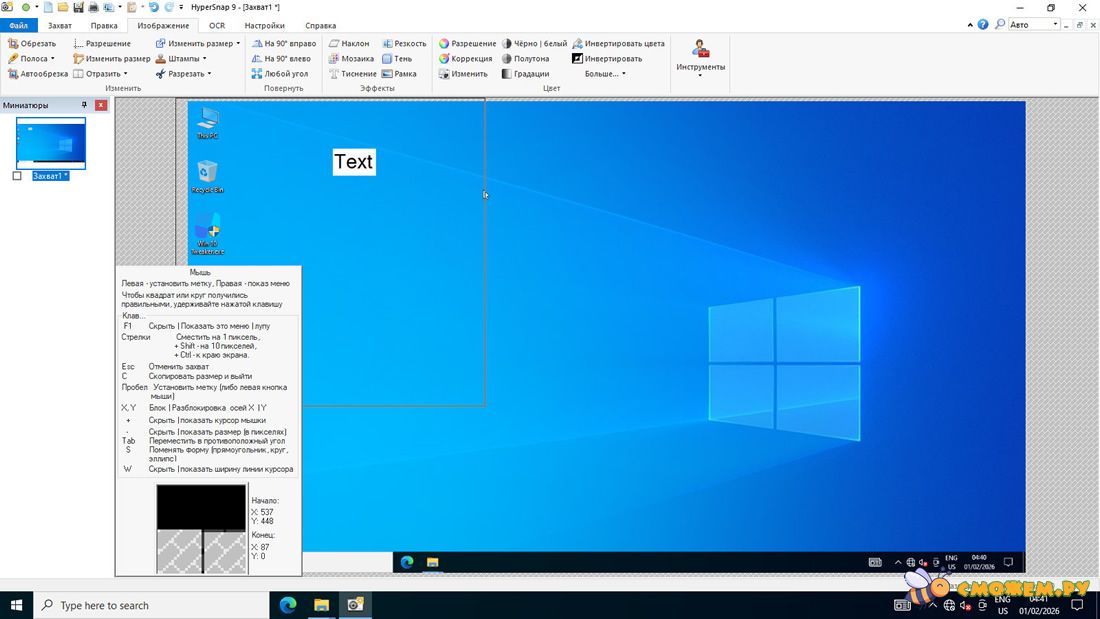The width and height of the screenshot is (1100, 619).
Task: Click Инвертировать цвета in the Цвет group
Action: click(x=618, y=44)
